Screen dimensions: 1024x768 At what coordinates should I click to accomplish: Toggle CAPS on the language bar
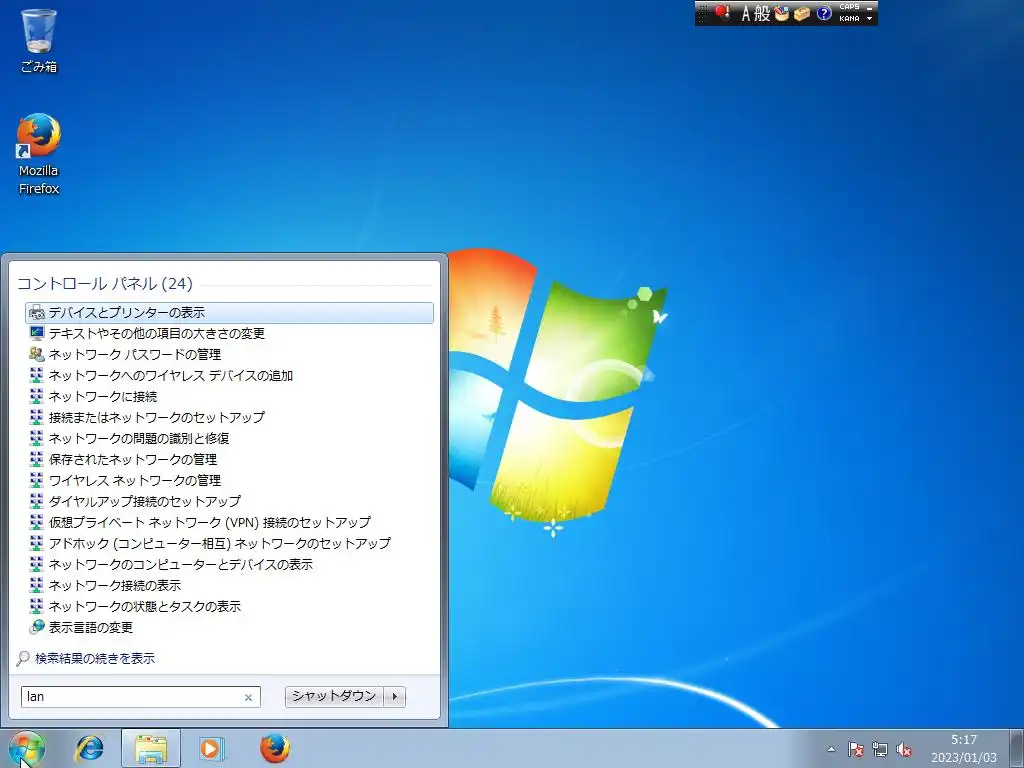849,7
